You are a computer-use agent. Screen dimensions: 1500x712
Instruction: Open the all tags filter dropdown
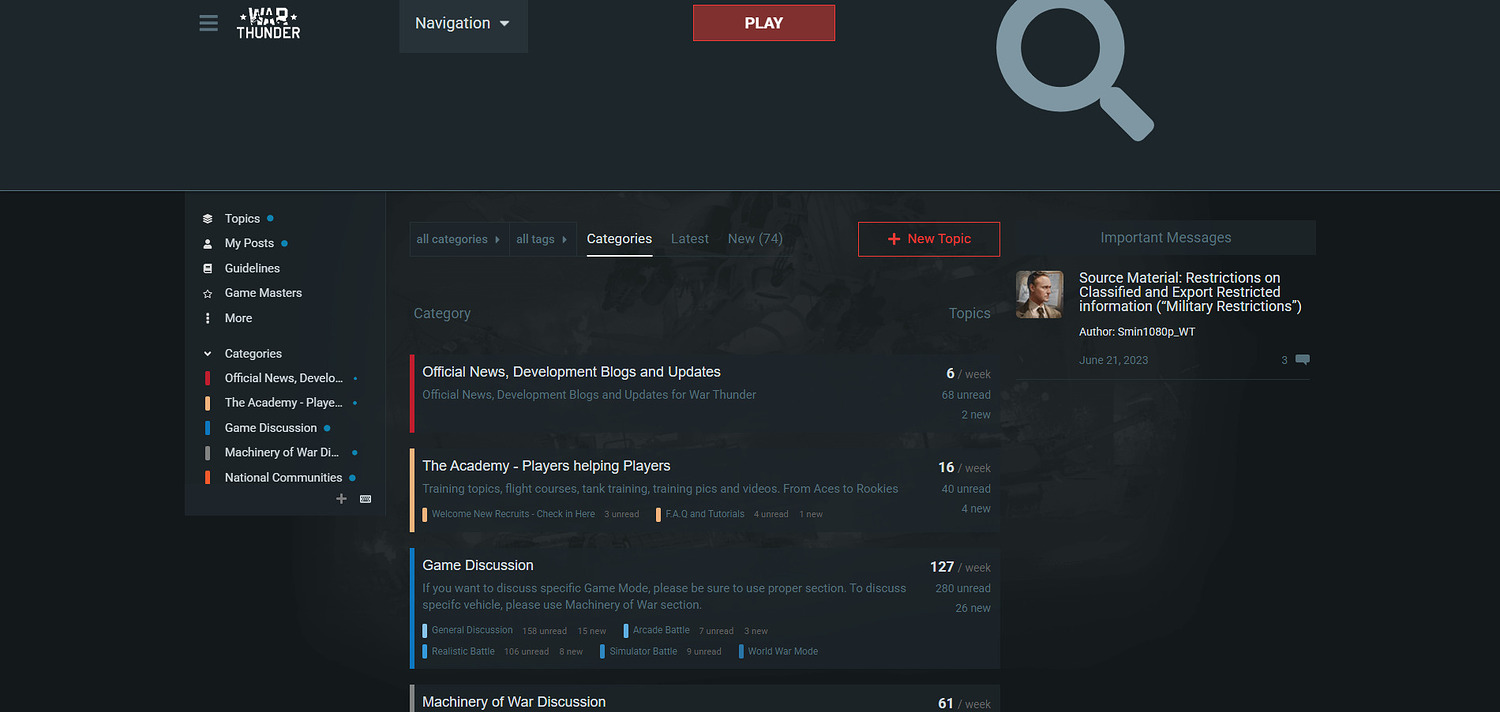pos(542,240)
